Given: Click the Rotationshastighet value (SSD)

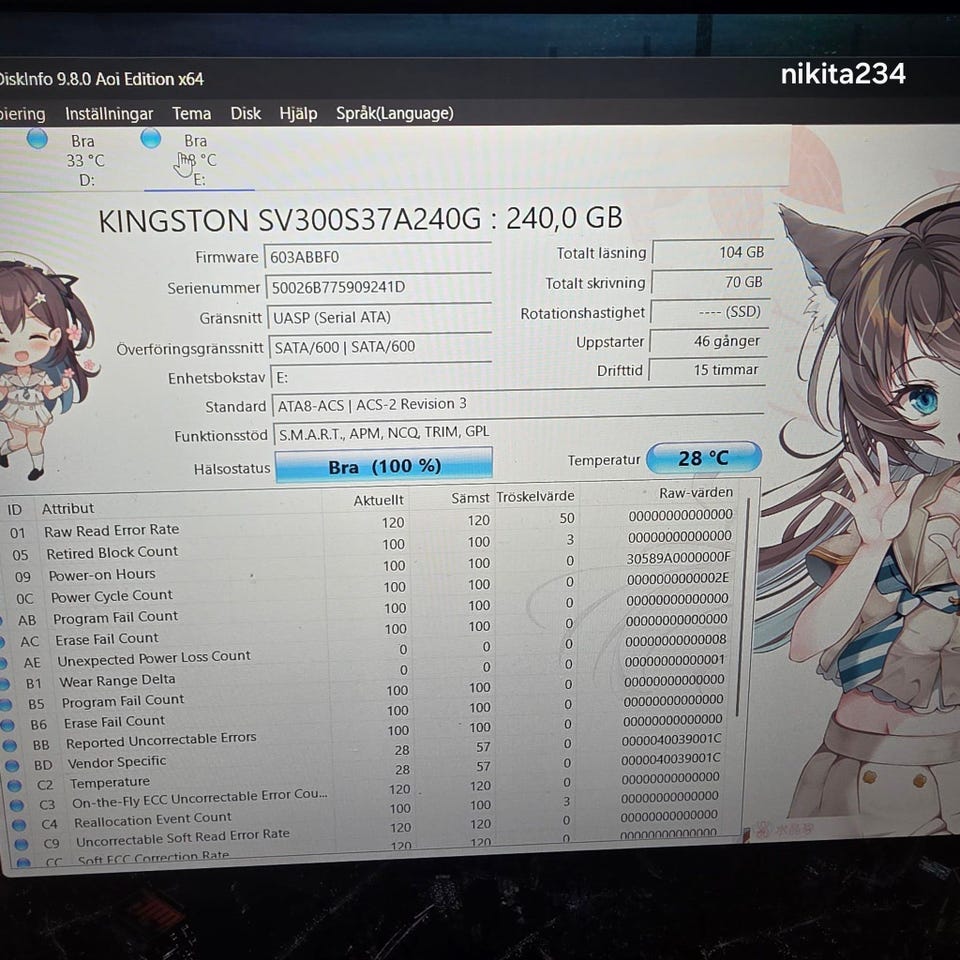Looking at the screenshot, I should point(709,312).
